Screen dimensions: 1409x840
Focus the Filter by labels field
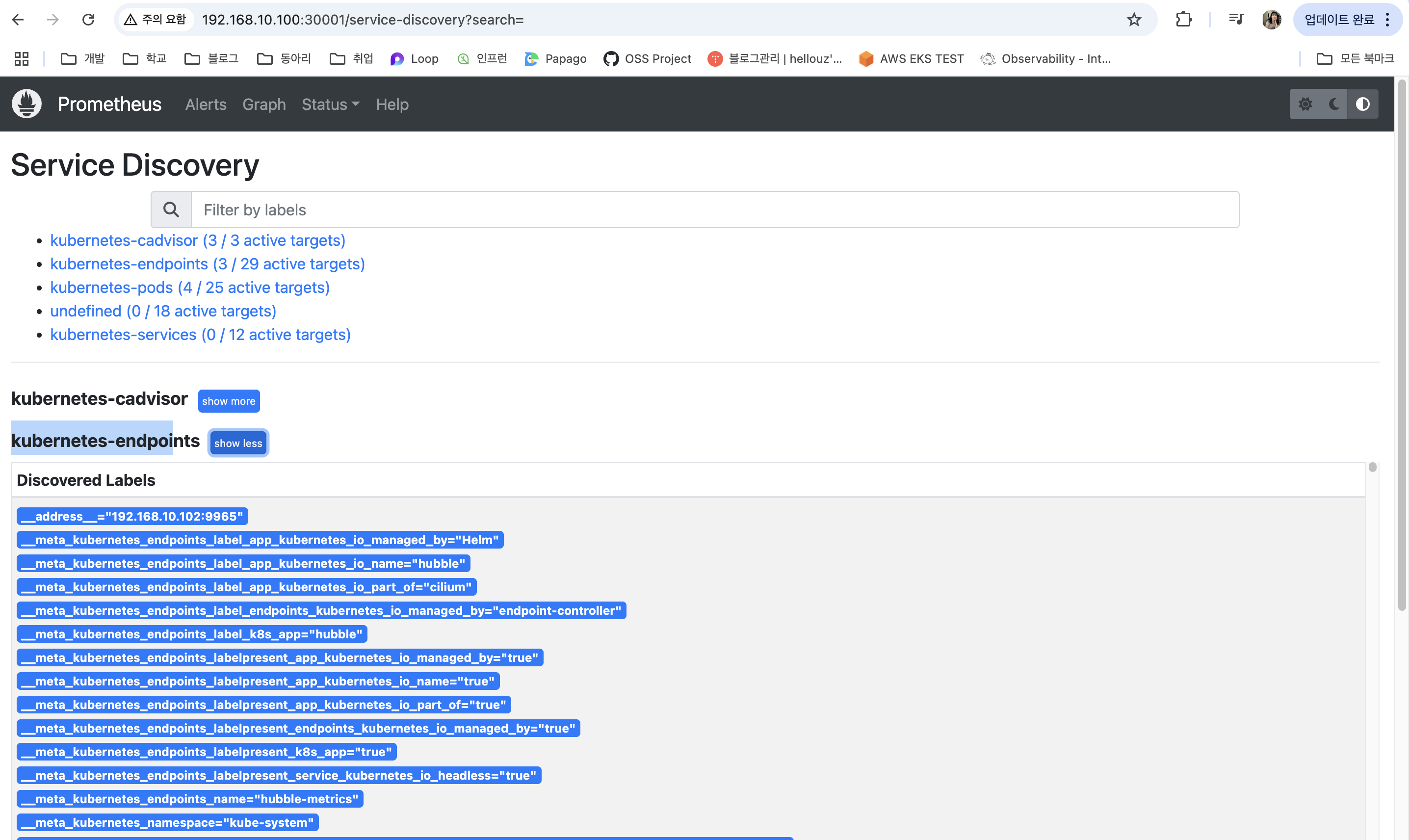pyautogui.click(x=714, y=210)
